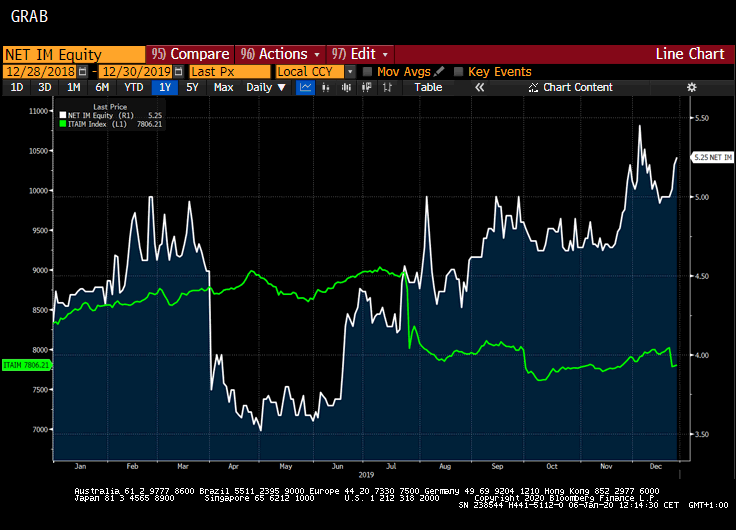Edit moving averages with pencil icon
The image size is (736, 530).
pos(439,72)
